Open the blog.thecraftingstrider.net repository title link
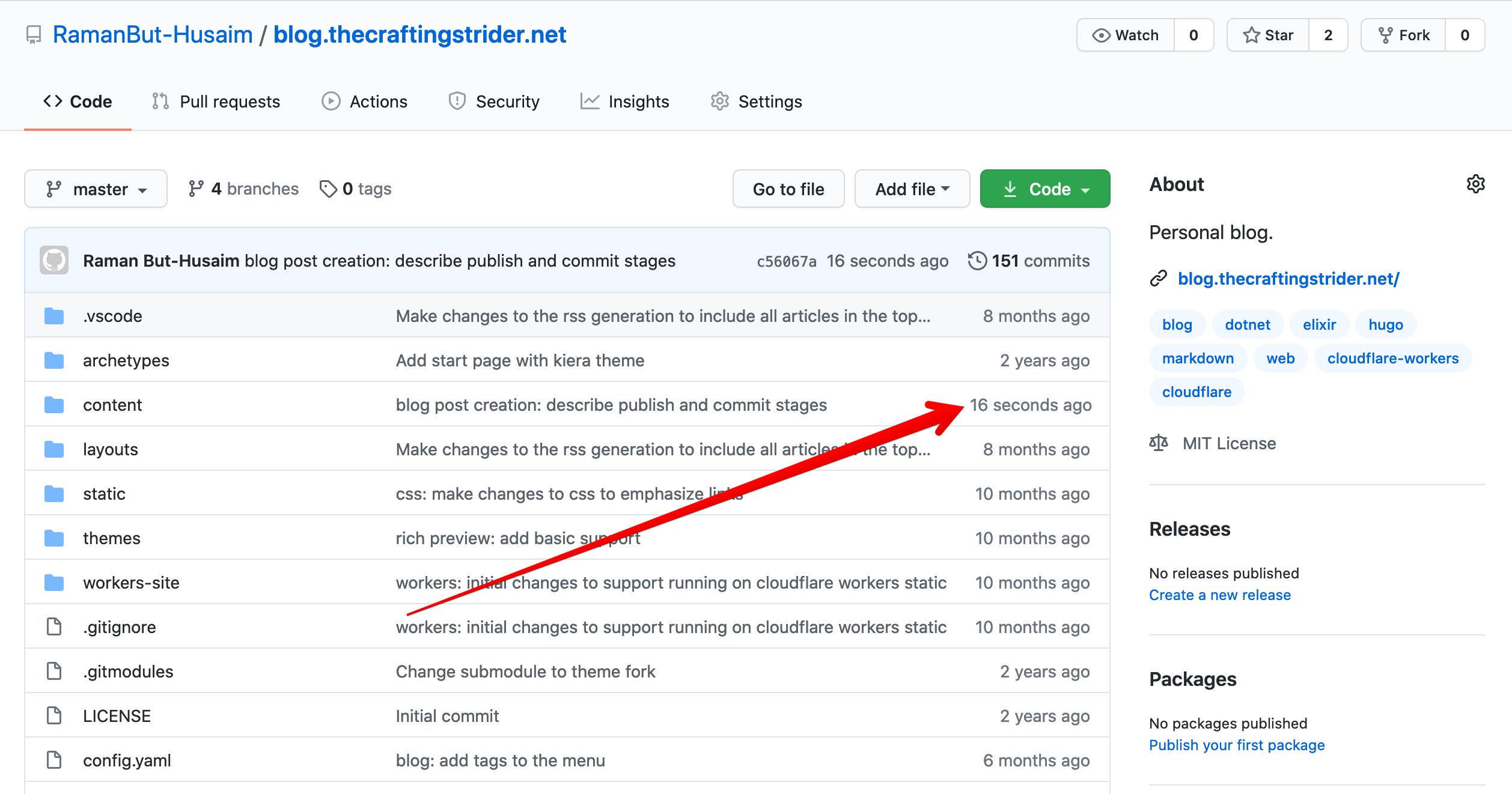Screen dimensions: 1512x794 coord(419,35)
